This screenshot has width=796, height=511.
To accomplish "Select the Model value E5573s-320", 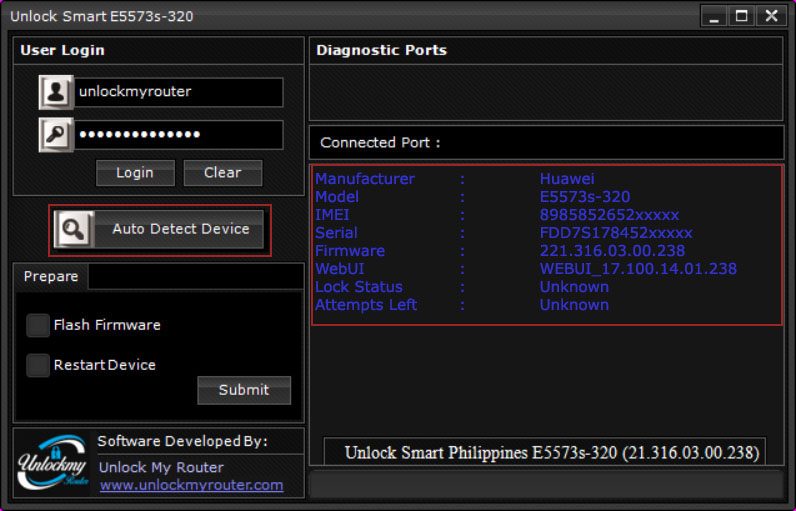I will [x=585, y=197].
